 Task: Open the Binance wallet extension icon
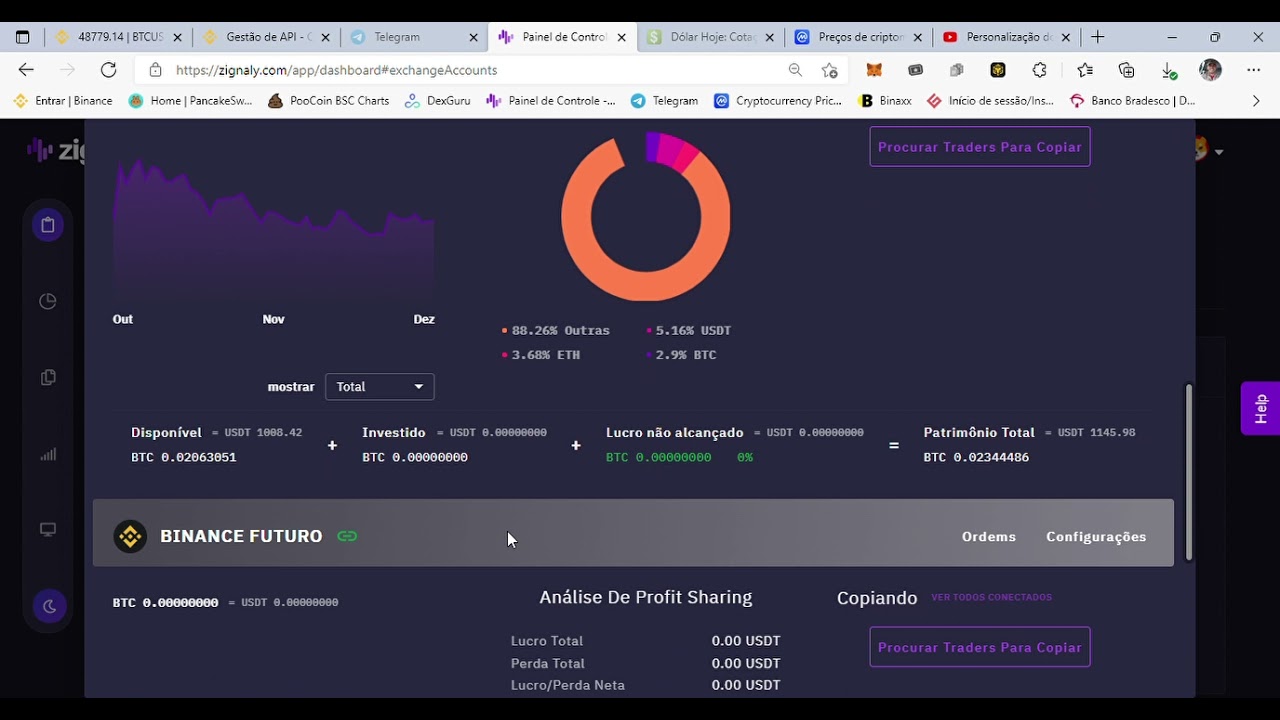[997, 70]
